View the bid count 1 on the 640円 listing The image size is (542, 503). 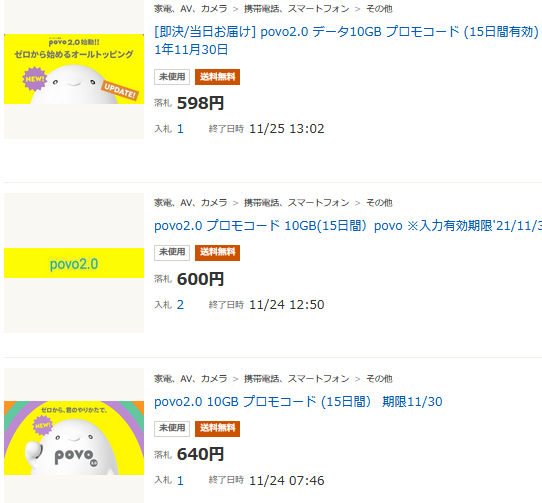tap(180, 481)
